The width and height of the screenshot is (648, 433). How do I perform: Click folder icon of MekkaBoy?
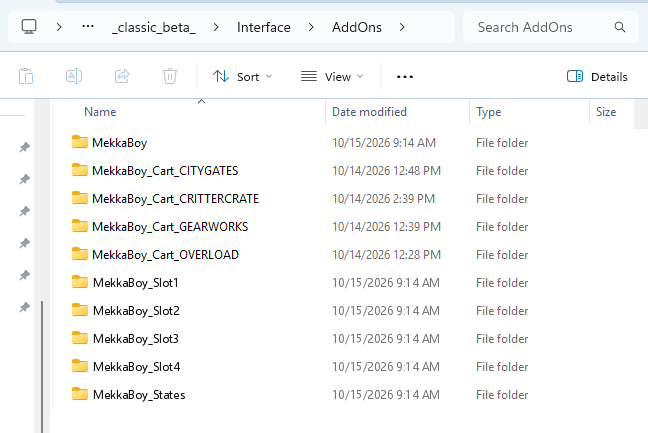[x=80, y=142]
